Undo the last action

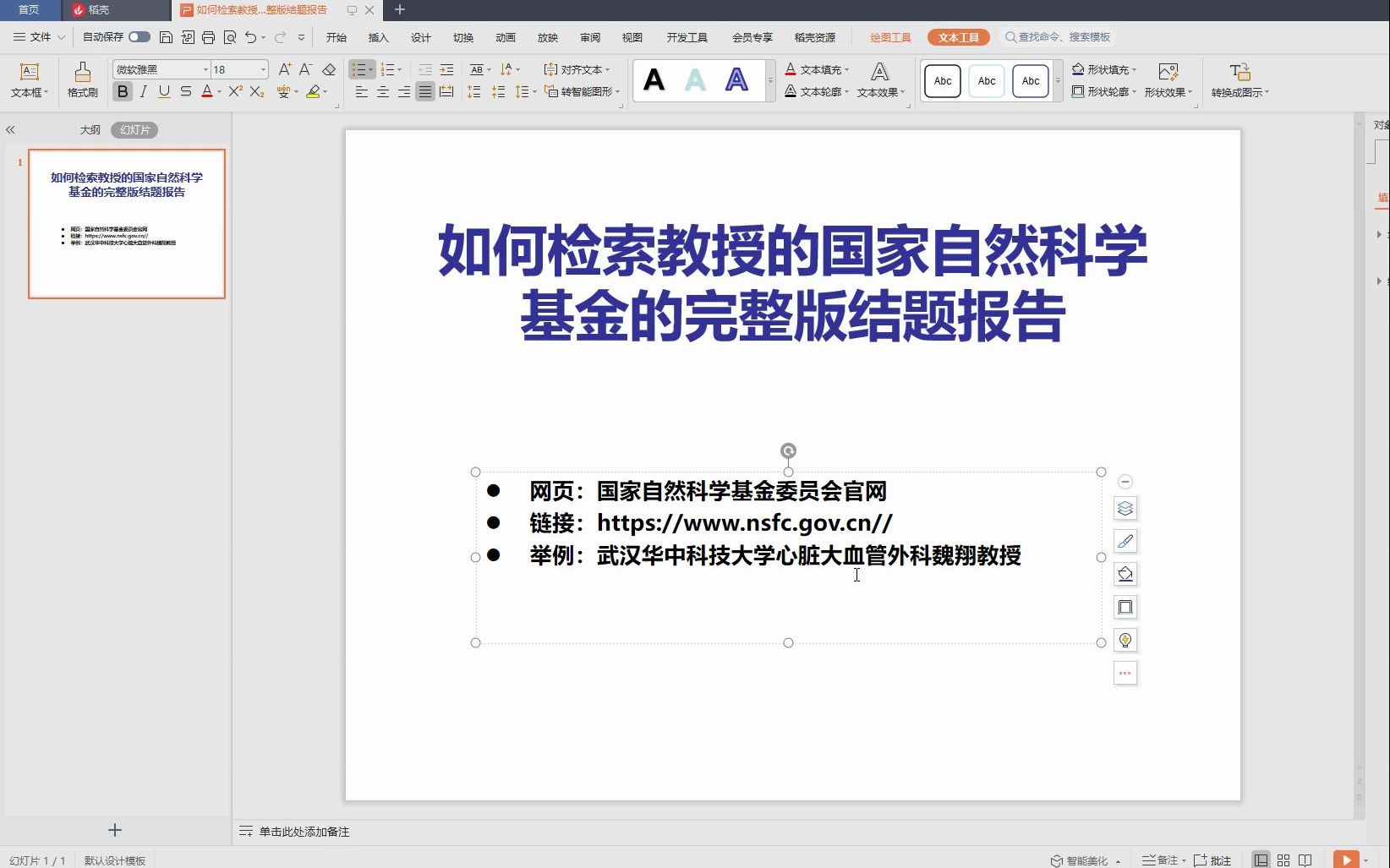[250, 37]
